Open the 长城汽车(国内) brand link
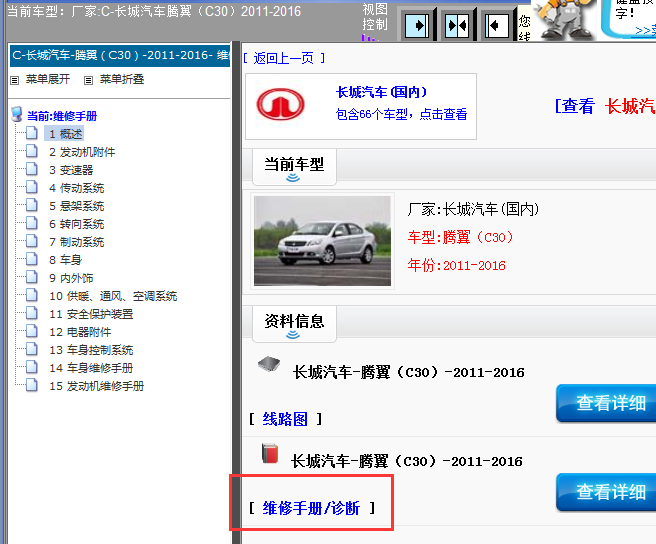This screenshot has height=544, width=656. 382,92
